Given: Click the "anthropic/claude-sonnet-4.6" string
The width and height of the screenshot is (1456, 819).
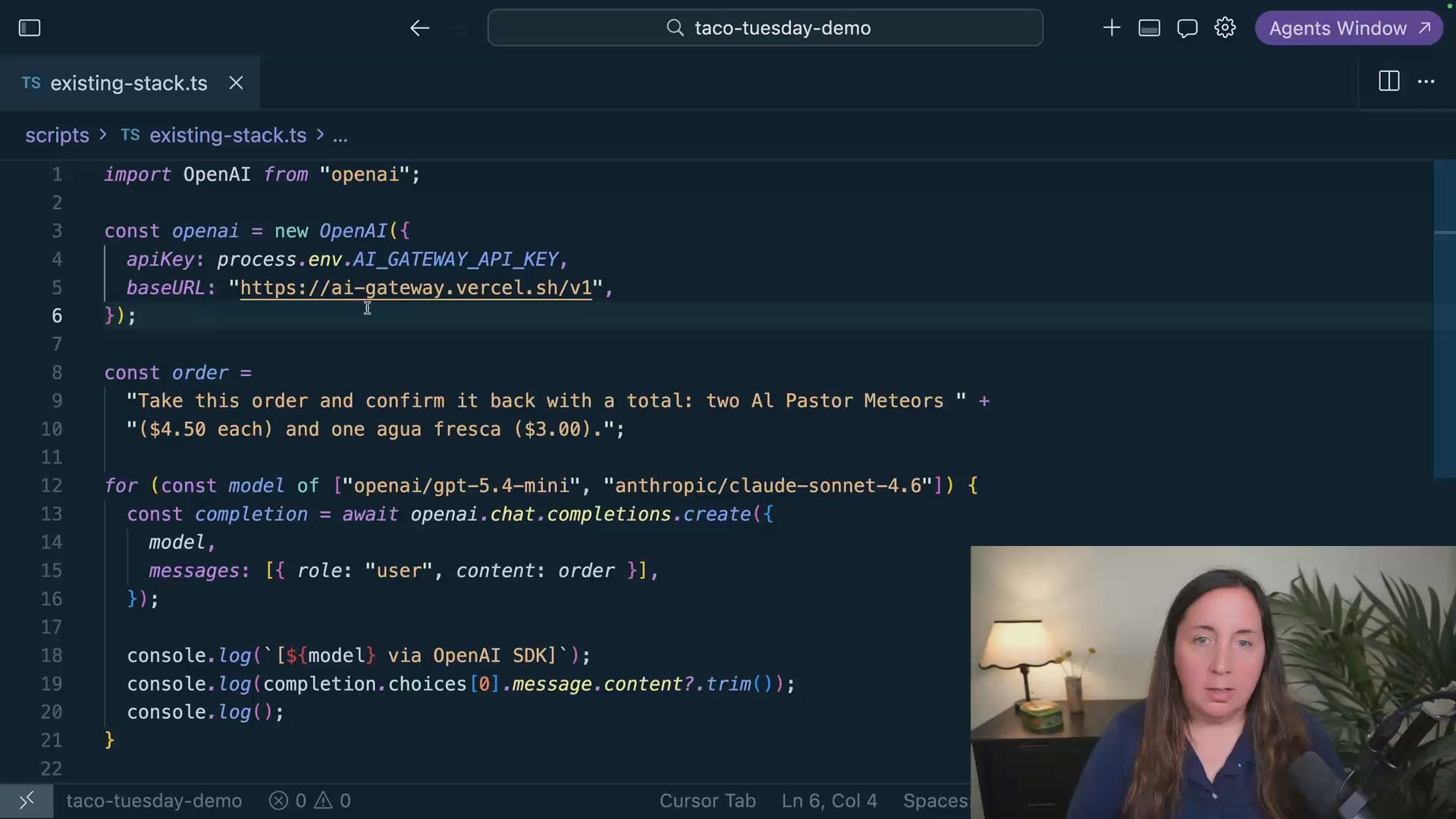Looking at the screenshot, I should tap(768, 485).
